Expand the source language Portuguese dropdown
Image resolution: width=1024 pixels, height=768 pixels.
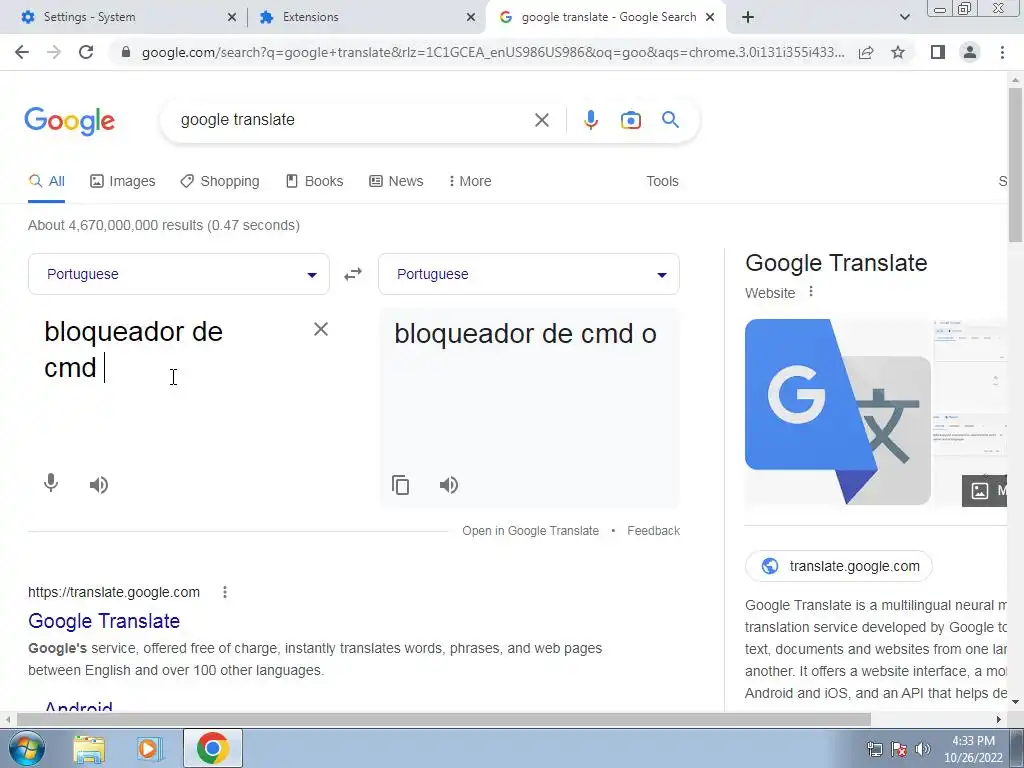(x=178, y=274)
